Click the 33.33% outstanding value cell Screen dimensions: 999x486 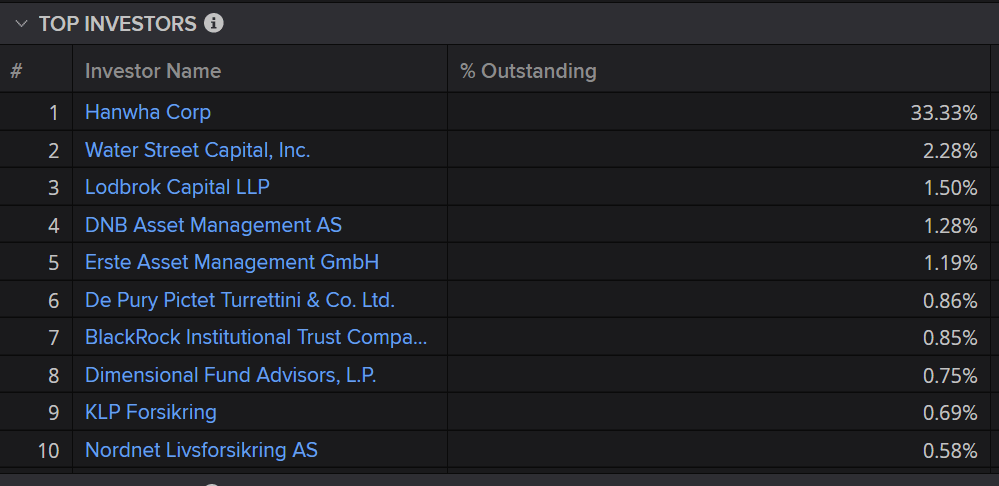point(943,112)
